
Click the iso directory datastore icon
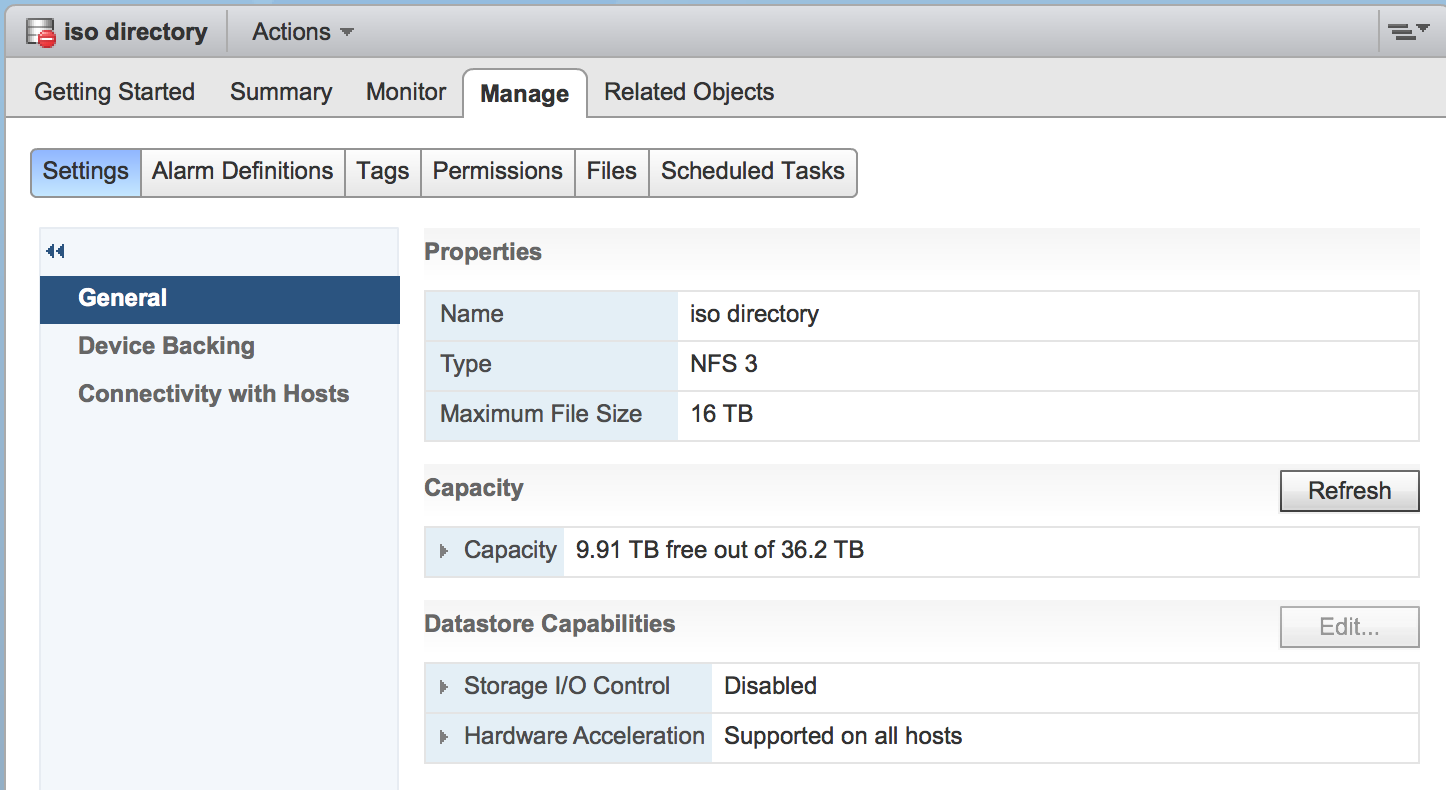(x=41, y=32)
